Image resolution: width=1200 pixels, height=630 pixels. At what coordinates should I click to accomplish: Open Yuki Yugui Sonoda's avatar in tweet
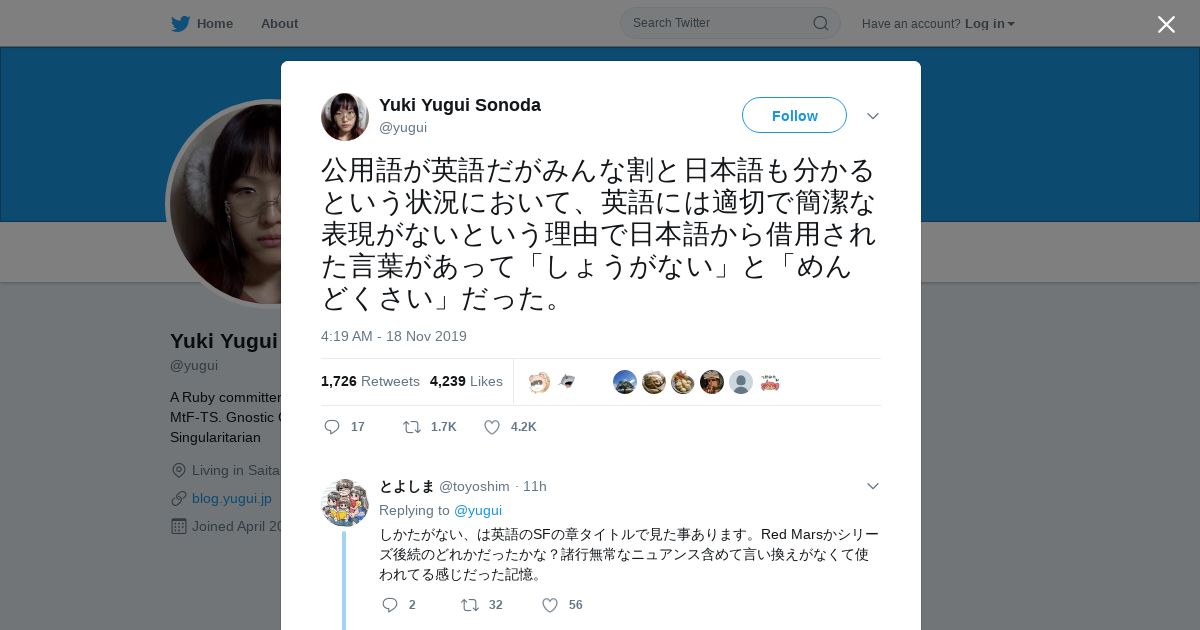345,117
